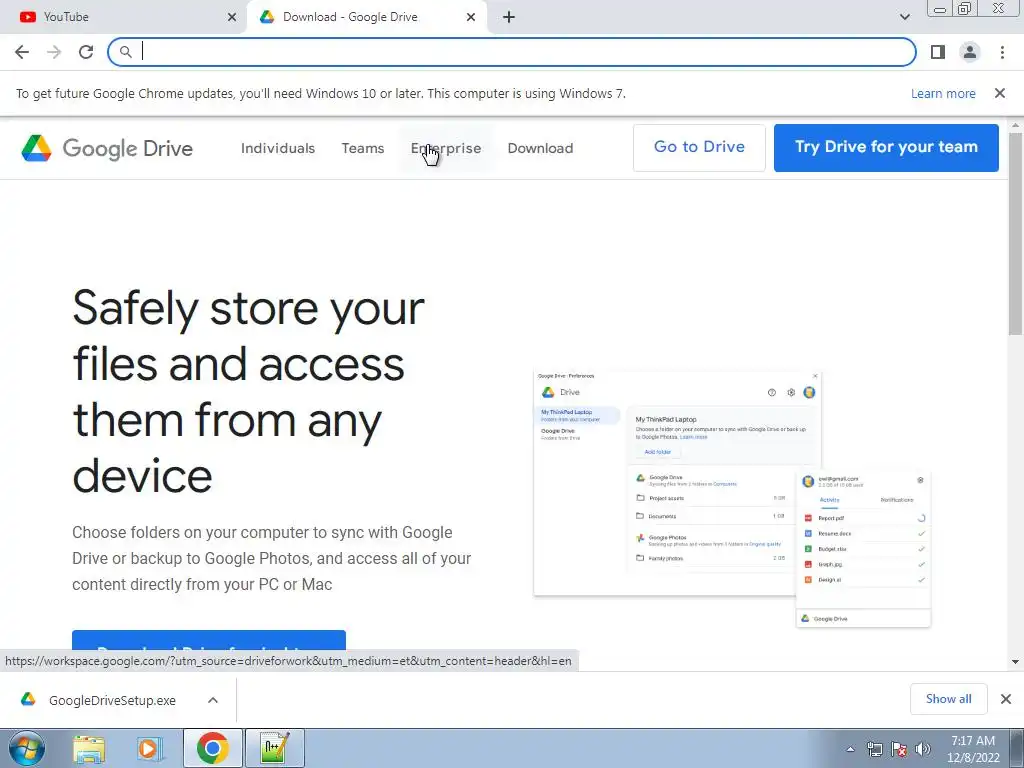Select the Download - Google Drive tab

pos(366,17)
